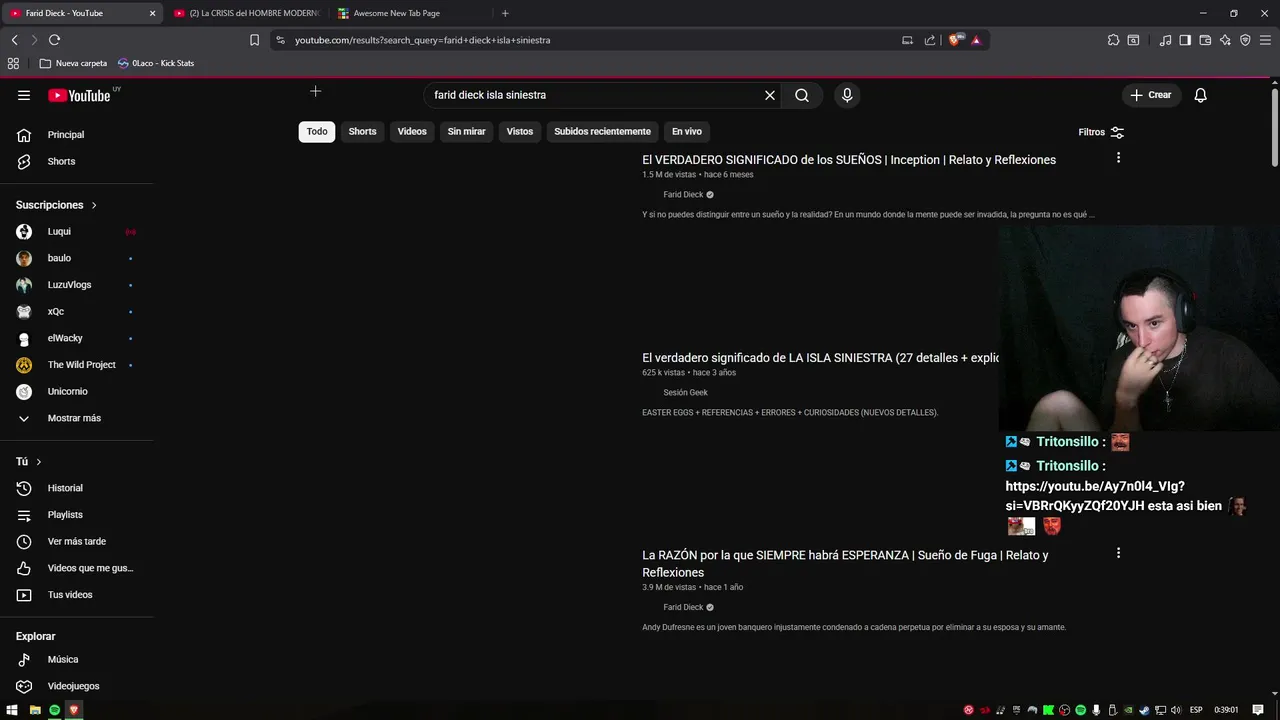Open the Leo AI sparkle icon
1280x720 pixels.
(x=1225, y=40)
